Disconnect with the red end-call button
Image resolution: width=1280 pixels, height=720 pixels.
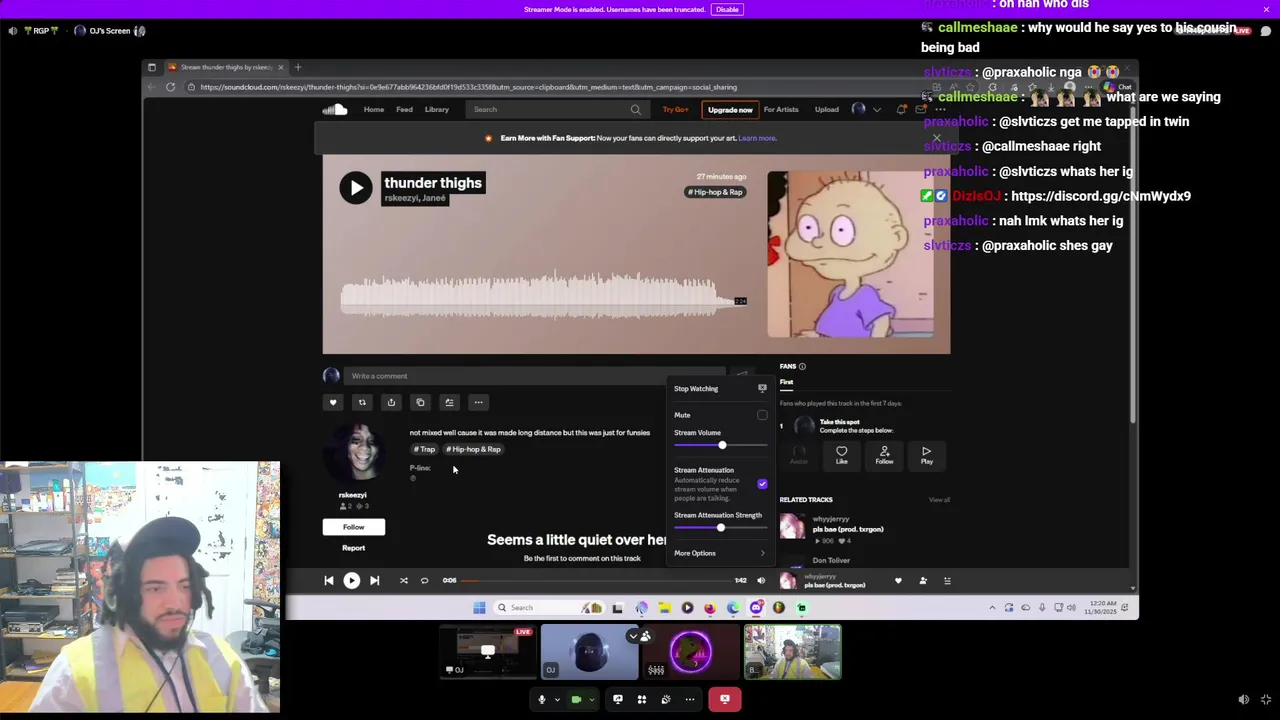725,700
